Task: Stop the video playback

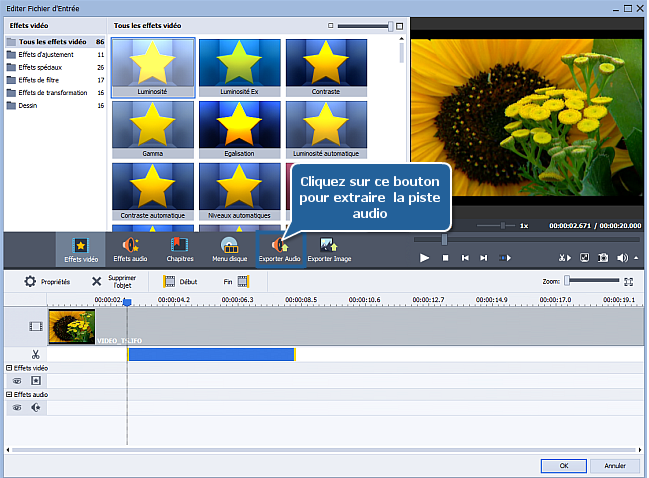Action: pyautogui.click(x=445, y=258)
